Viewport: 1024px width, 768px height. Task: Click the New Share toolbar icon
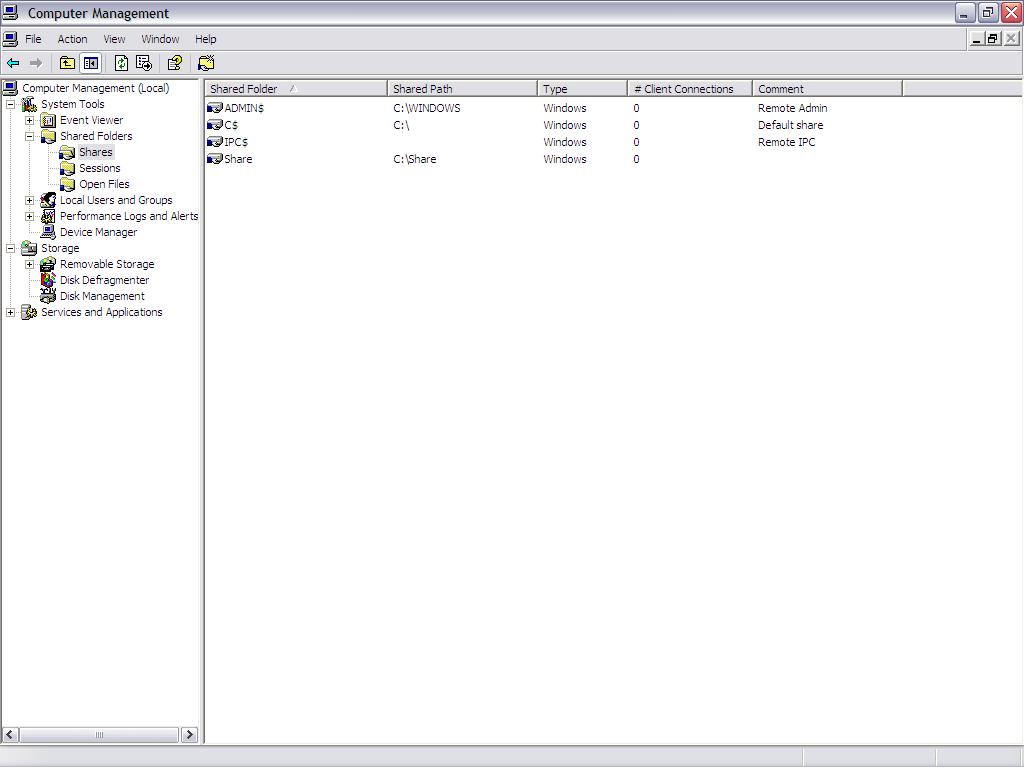pyautogui.click(x=206, y=63)
